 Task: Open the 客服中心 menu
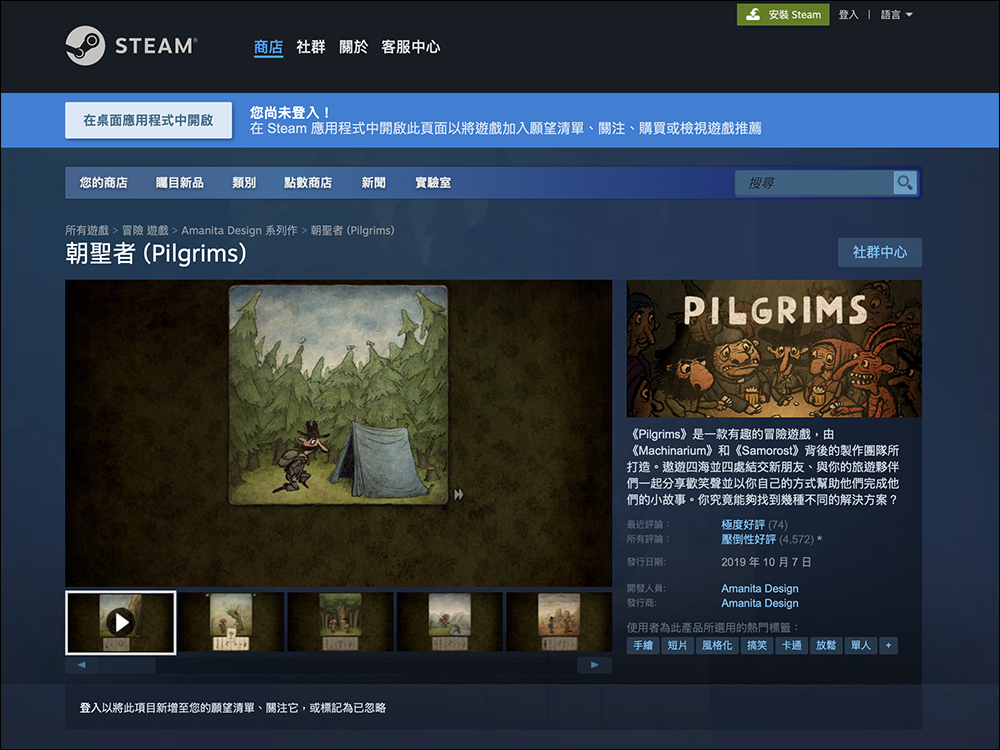pyautogui.click(x=411, y=47)
